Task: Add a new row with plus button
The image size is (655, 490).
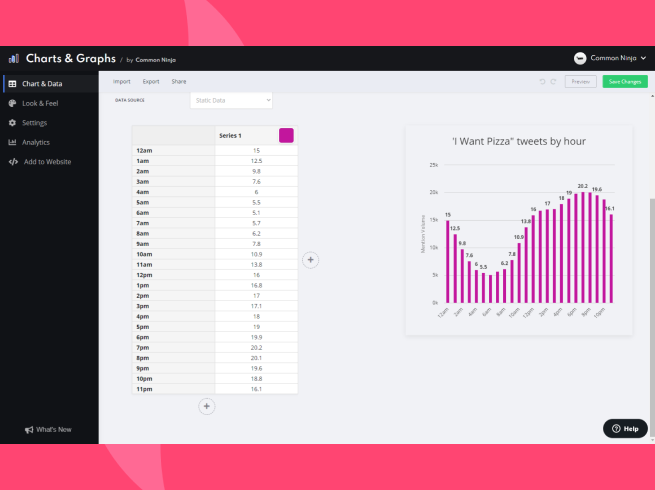Action: (207, 406)
